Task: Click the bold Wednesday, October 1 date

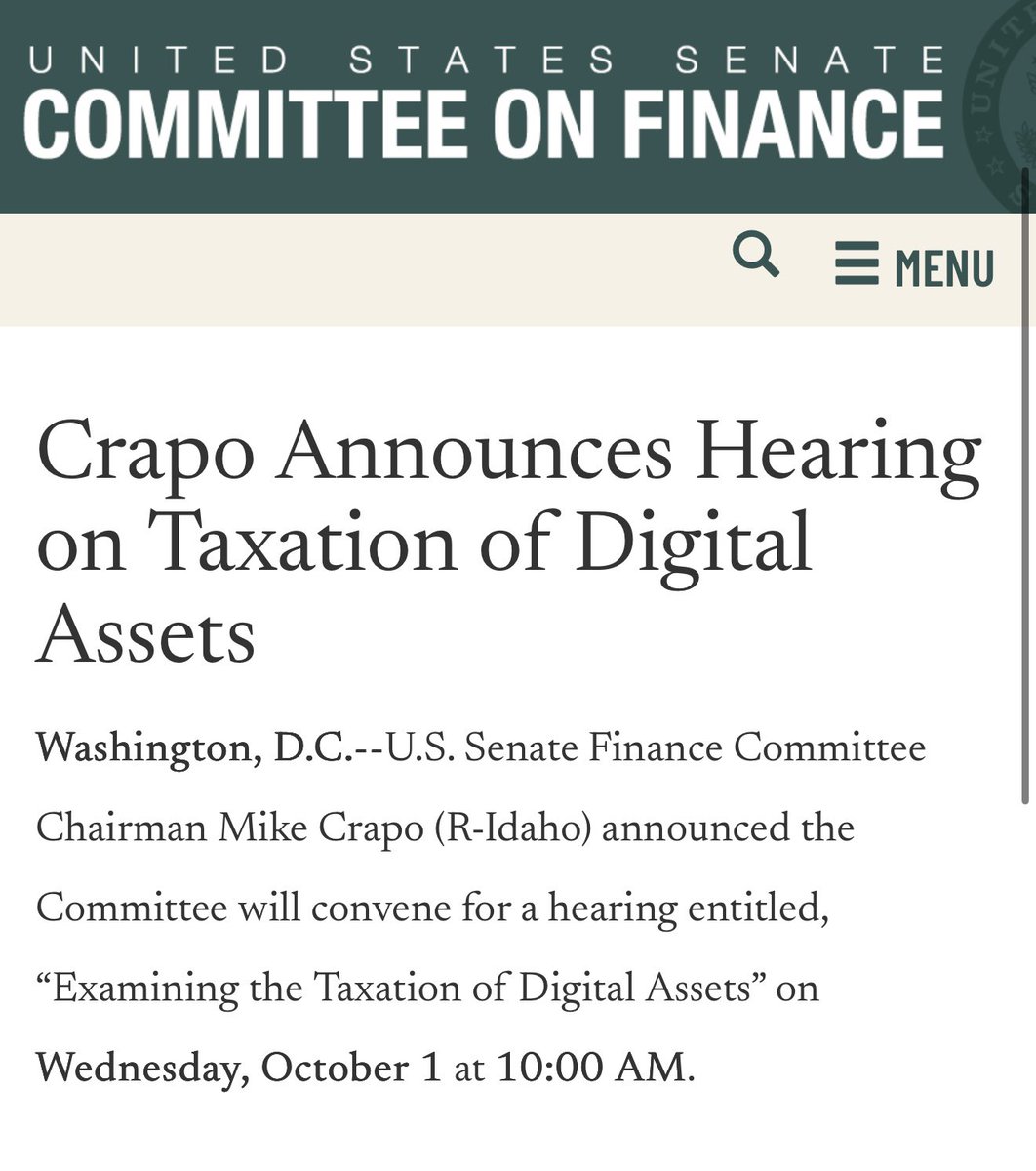Action: click(x=239, y=1069)
